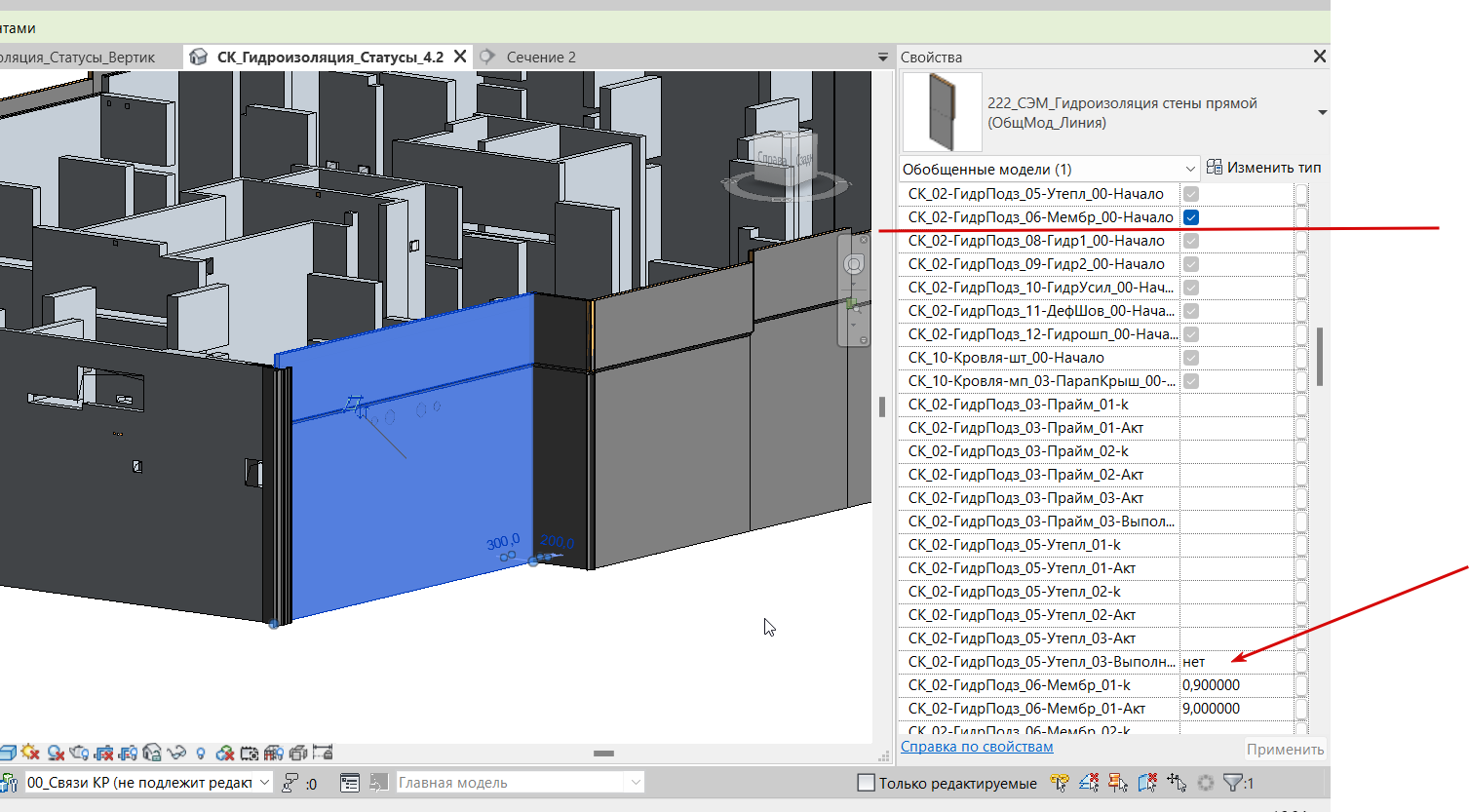Open the Справка по свойствам link

[x=977, y=747]
